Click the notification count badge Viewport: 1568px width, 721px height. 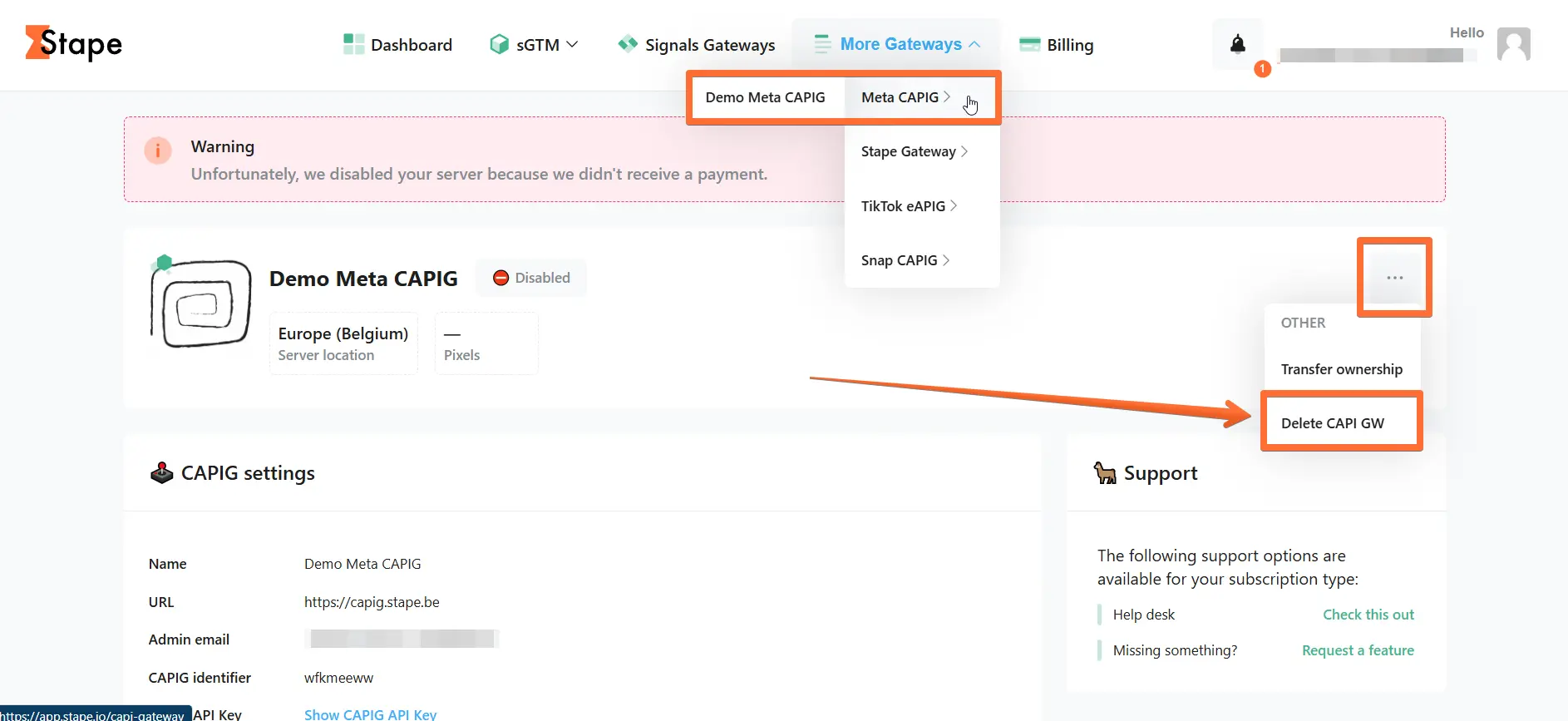point(1262,68)
